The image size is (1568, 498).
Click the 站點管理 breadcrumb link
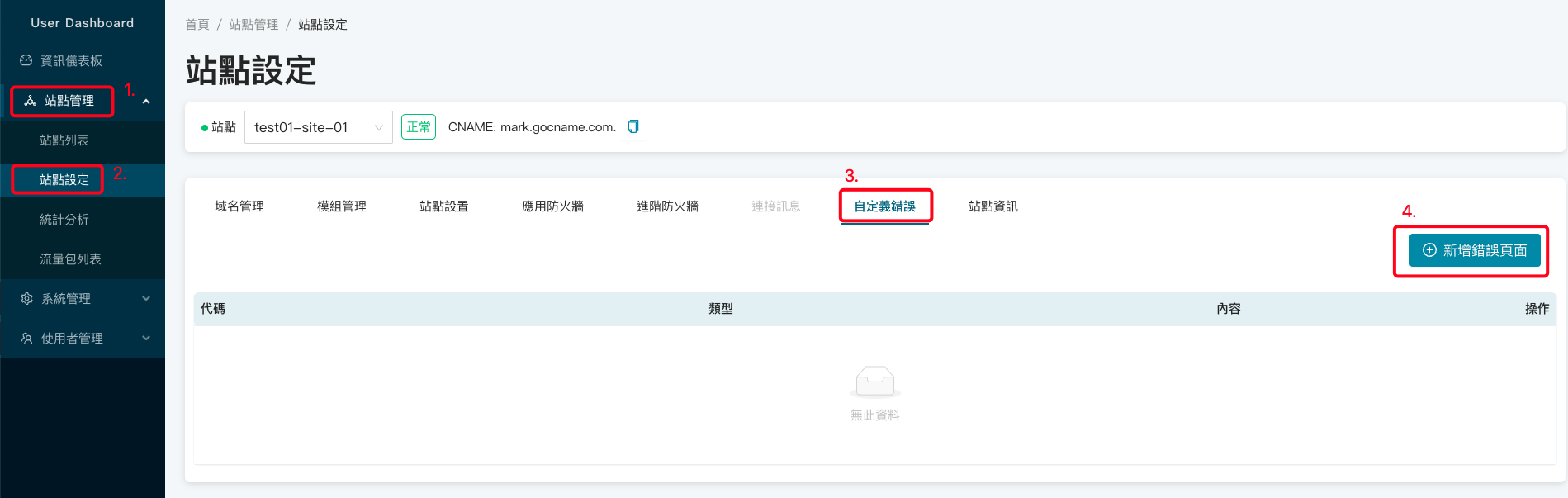[253, 25]
